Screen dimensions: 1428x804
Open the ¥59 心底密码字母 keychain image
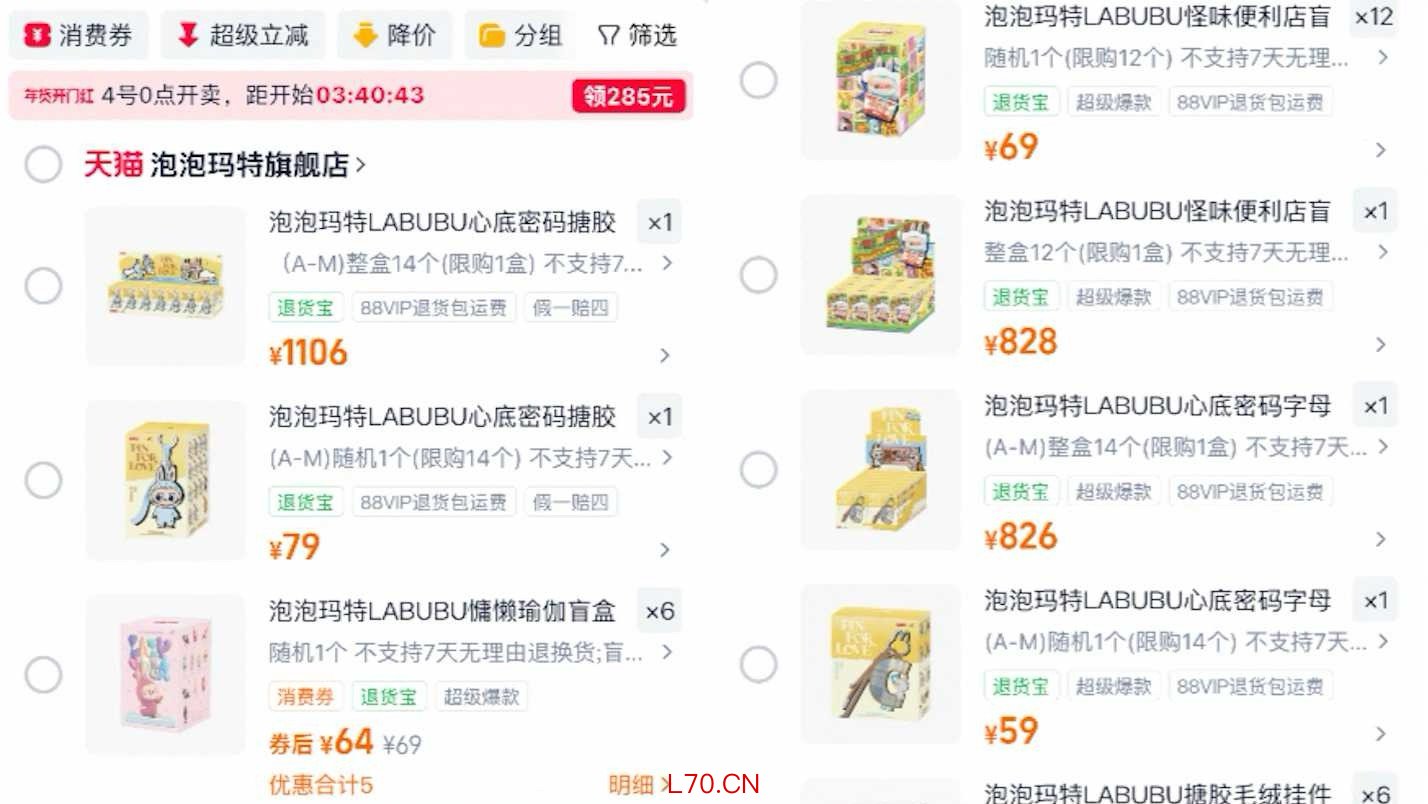click(x=881, y=664)
